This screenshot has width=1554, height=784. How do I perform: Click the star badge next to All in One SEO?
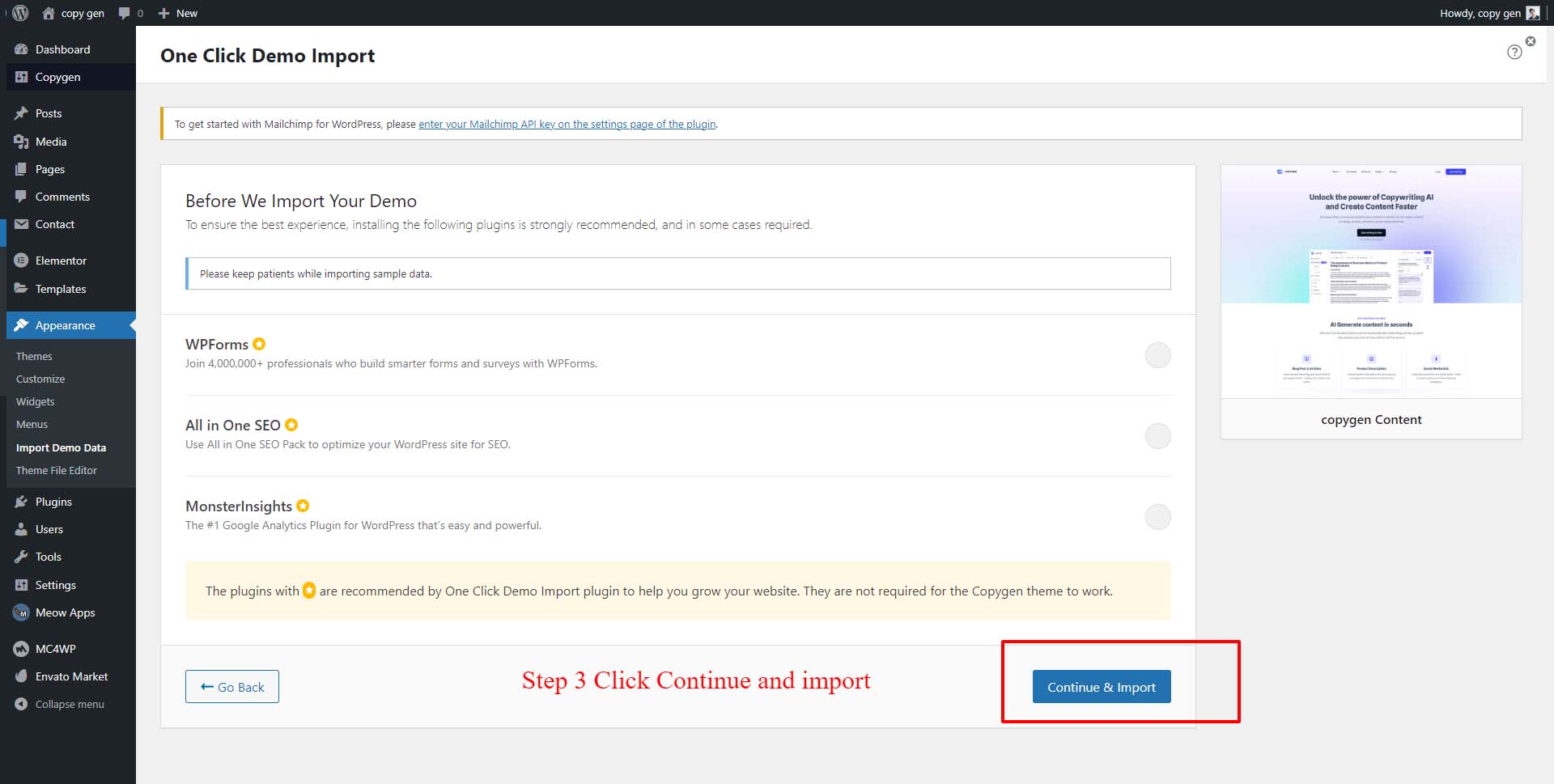[x=291, y=425]
